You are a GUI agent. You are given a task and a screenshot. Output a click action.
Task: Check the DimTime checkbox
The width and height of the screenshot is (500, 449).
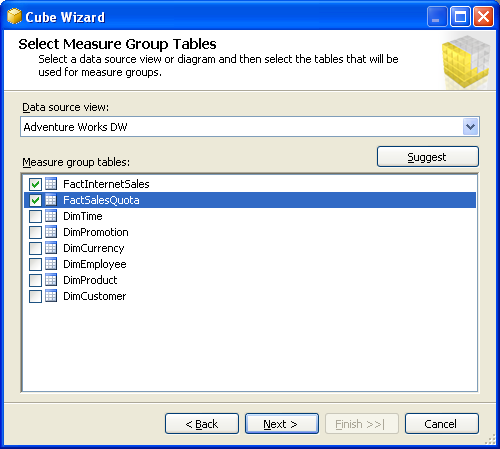(x=35, y=216)
